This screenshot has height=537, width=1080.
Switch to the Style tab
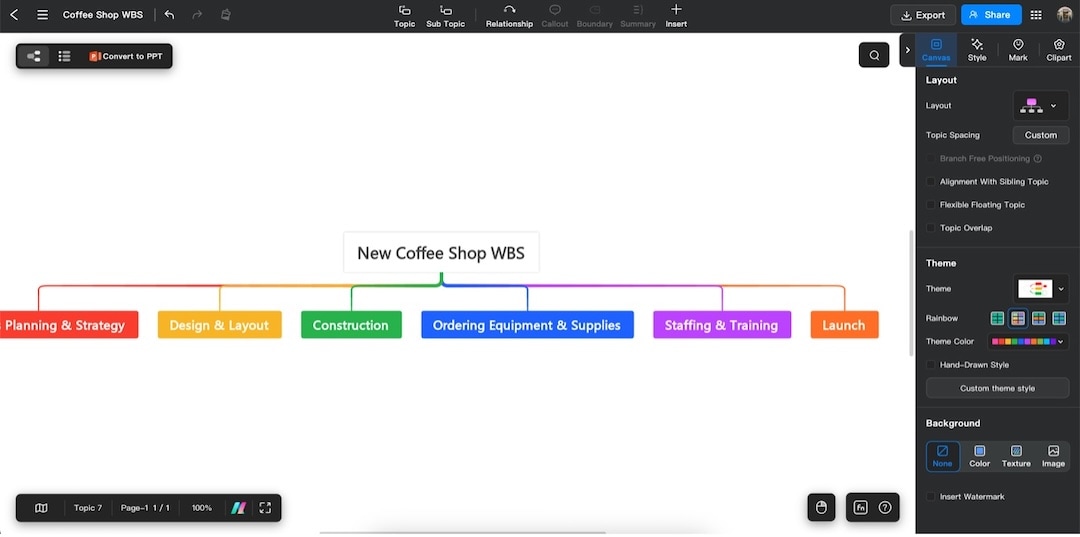pos(977,50)
